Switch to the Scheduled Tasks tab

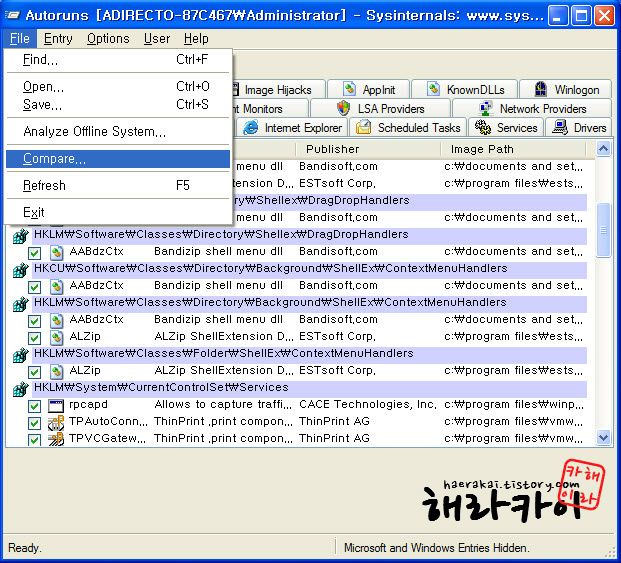pyautogui.click(x=408, y=128)
